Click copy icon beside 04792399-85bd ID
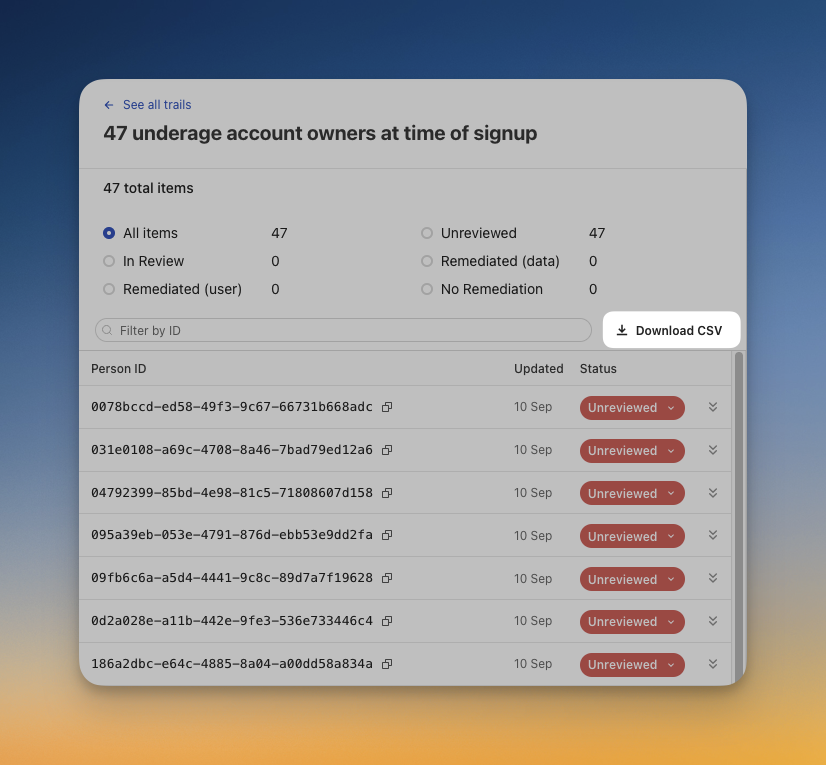 (x=387, y=493)
